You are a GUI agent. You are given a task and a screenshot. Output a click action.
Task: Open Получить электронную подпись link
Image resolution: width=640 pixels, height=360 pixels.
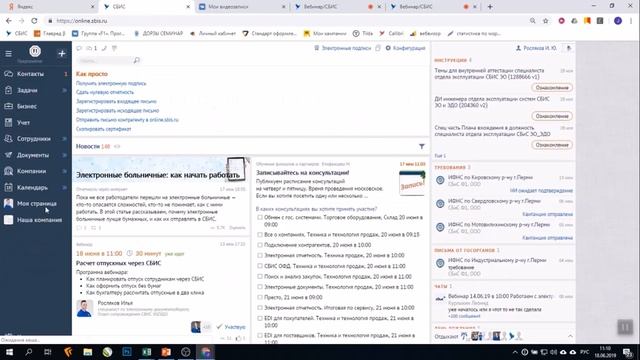coord(111,83)
